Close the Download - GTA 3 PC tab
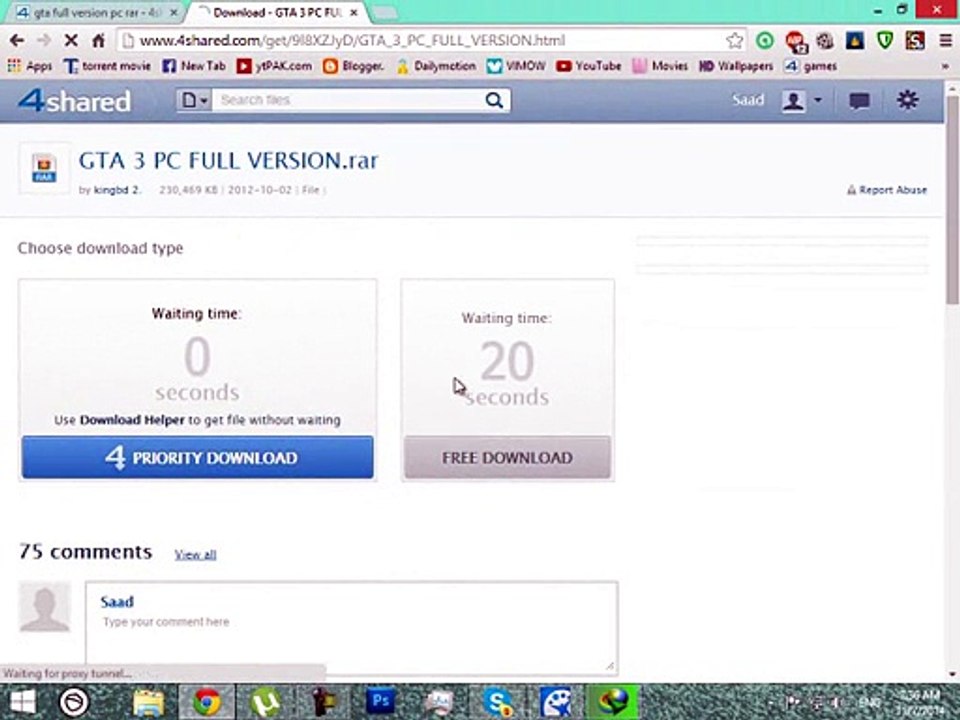This screenshot has width=960, height=720. [353, 12]
